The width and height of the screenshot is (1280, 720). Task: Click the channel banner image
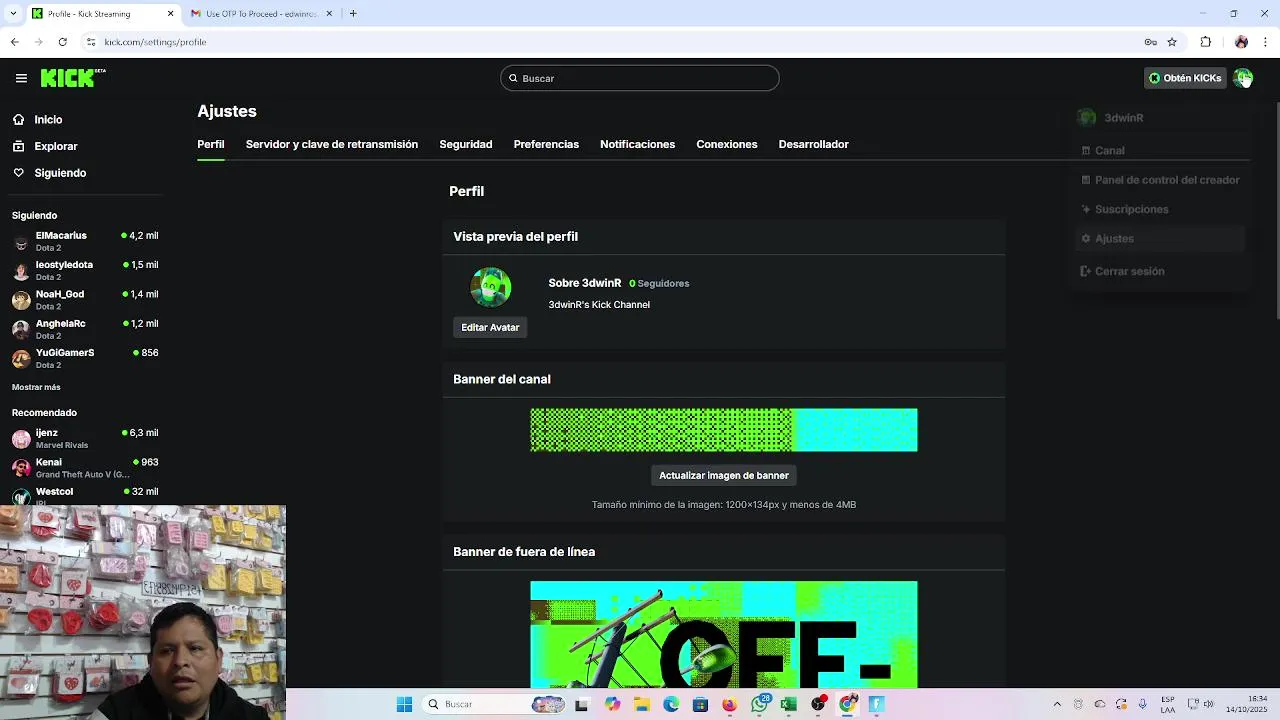[724, 430]
